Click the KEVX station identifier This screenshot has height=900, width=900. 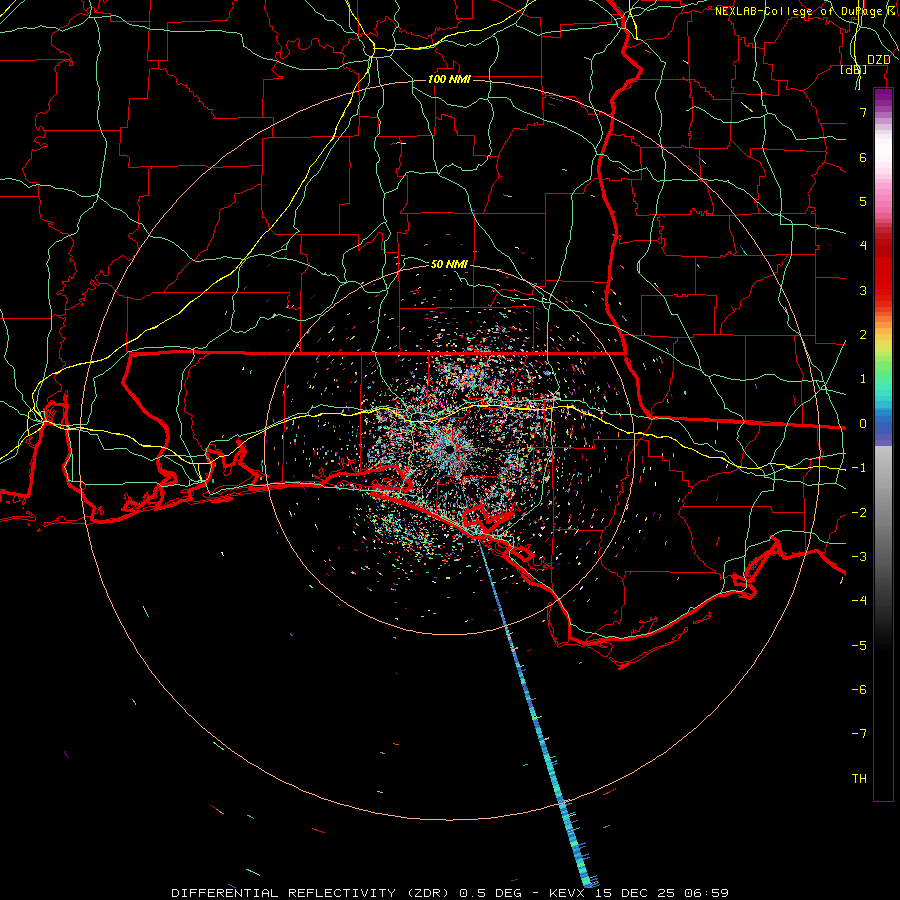(568, 893)
